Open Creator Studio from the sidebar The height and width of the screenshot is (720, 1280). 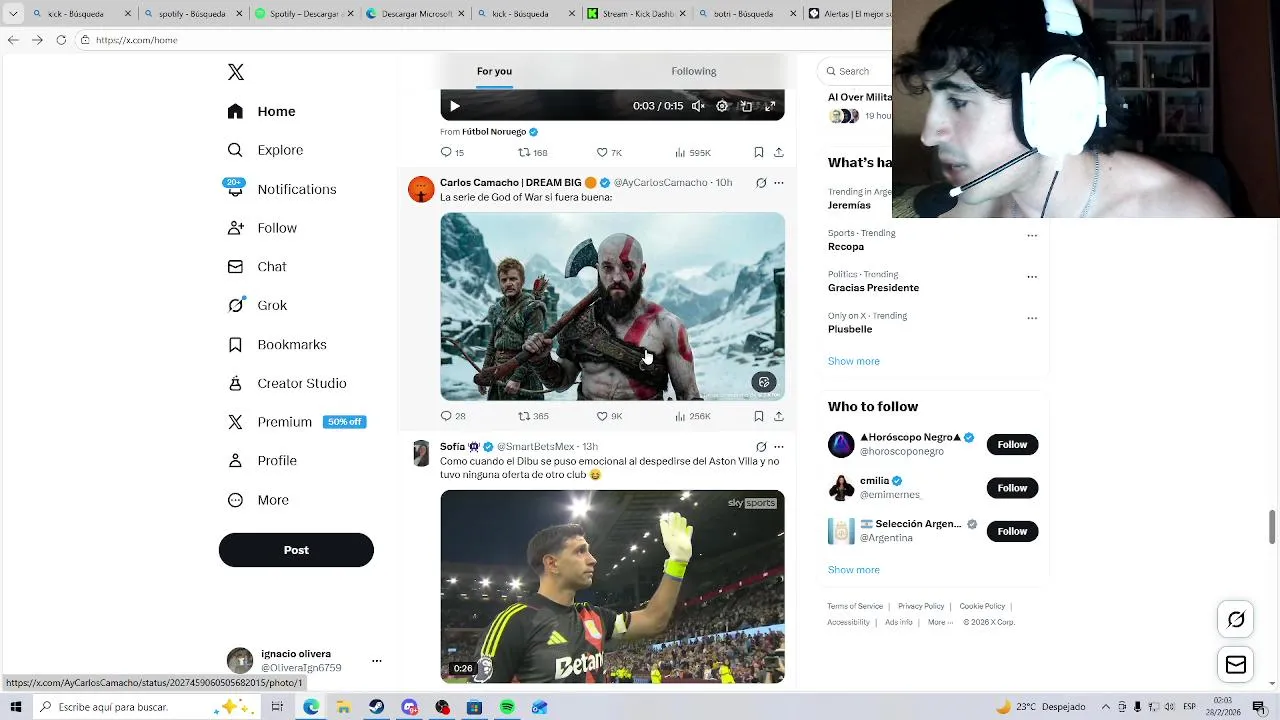(x=287, y=383)
